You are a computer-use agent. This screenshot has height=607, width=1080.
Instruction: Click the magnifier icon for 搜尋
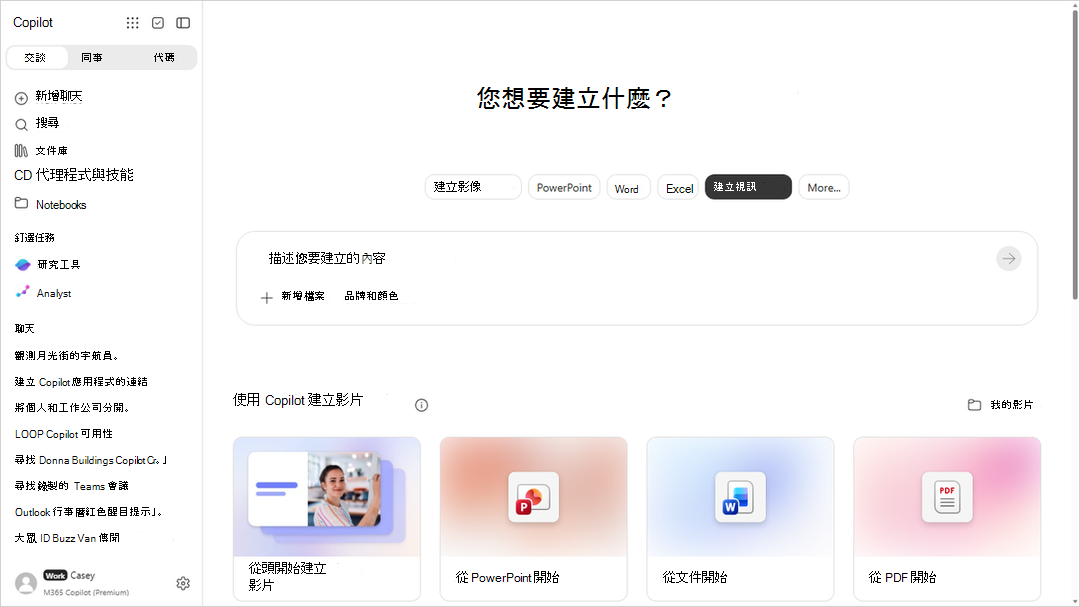pyautogui.click(x=21, y=124)
